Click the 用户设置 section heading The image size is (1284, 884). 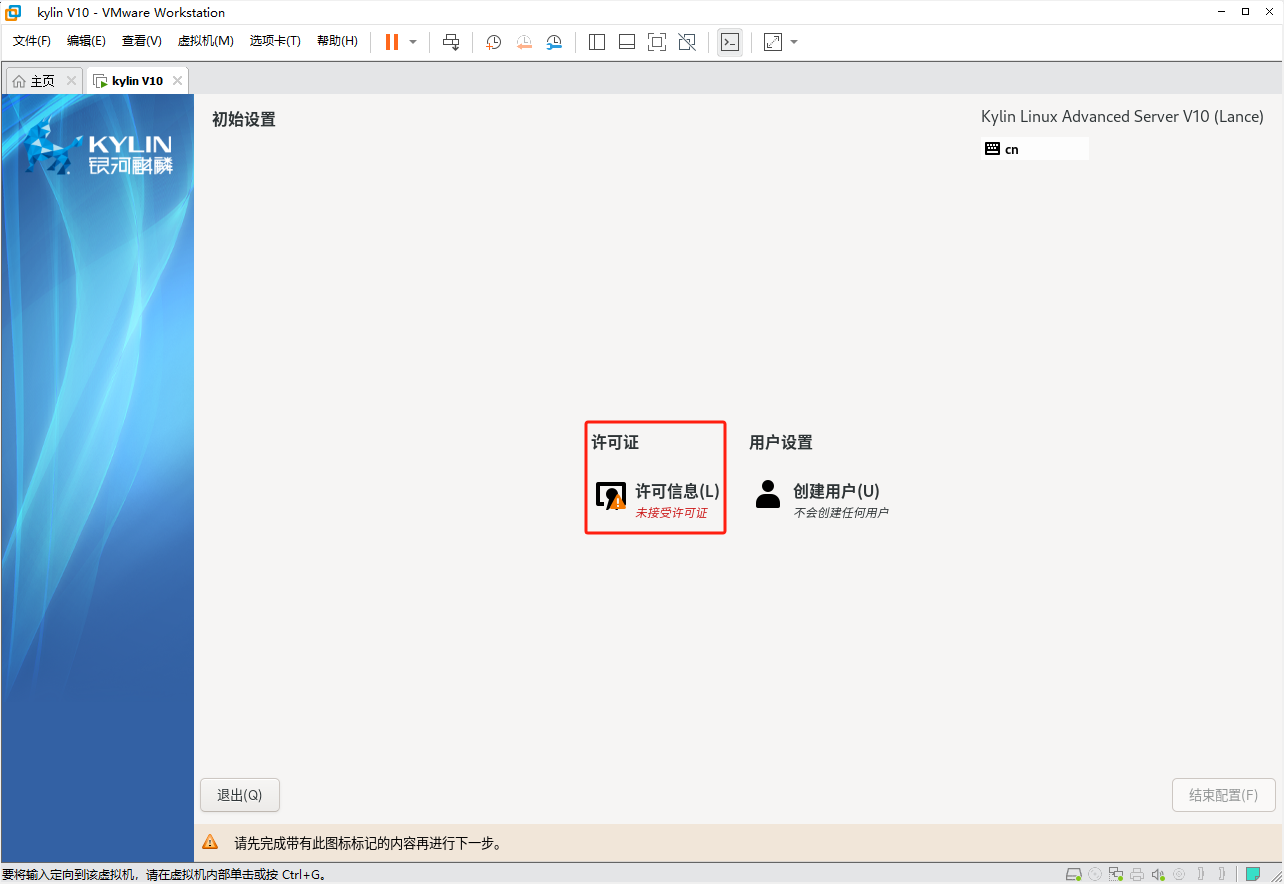781,442
